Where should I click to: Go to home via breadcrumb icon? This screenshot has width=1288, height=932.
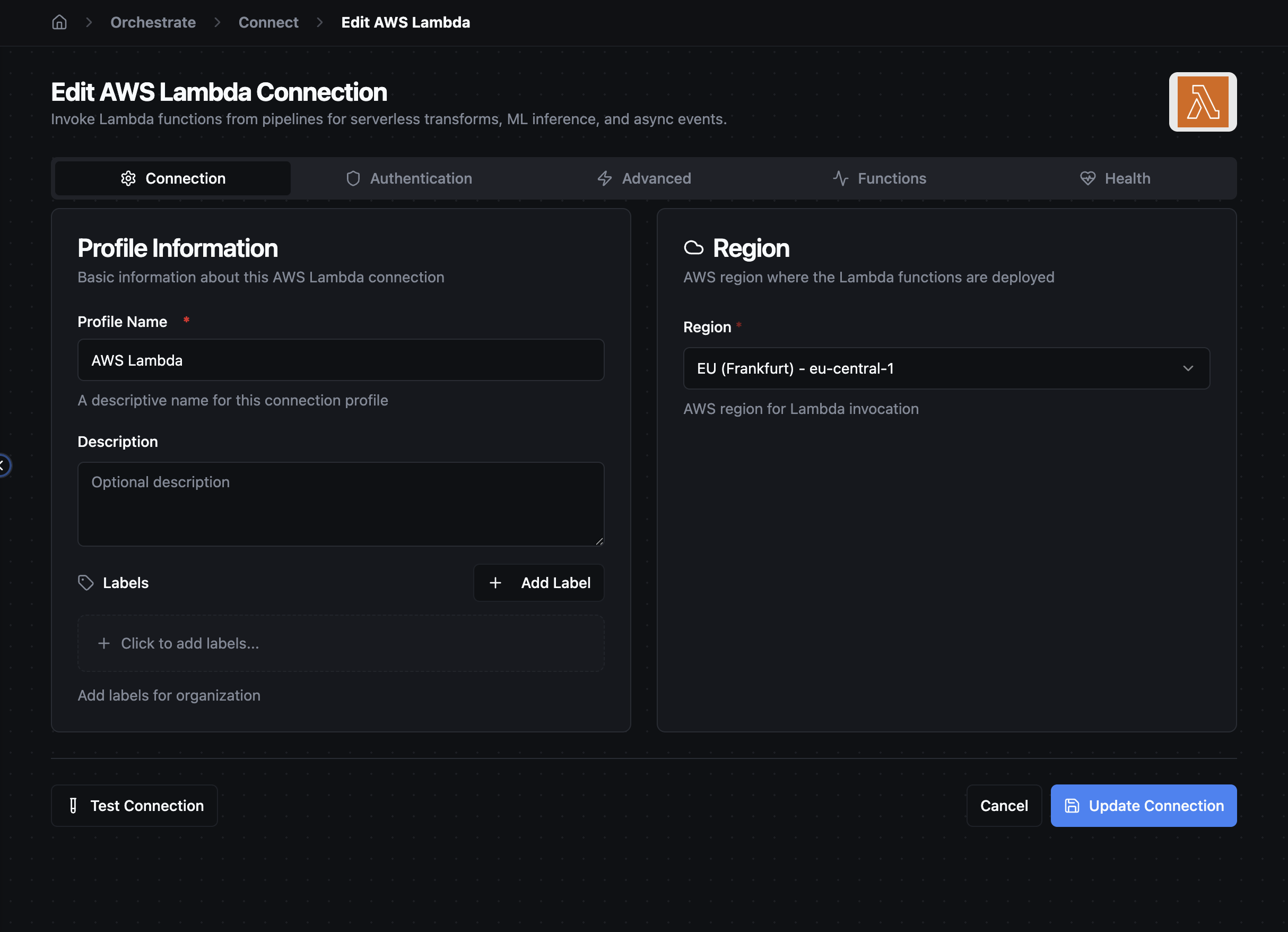[x=59, y=22]
